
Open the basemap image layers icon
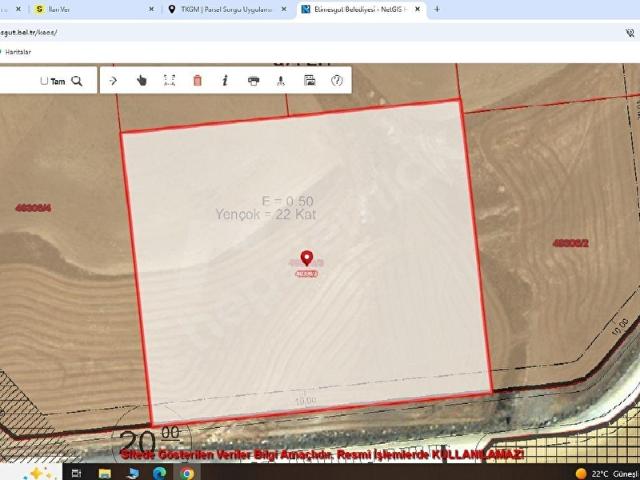[309, 80]
